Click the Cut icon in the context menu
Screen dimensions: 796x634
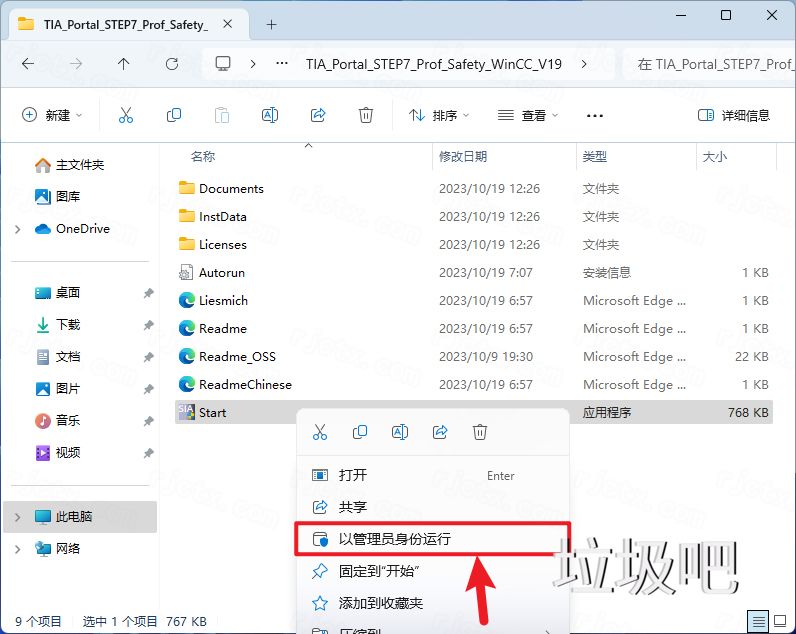point(320,432)
